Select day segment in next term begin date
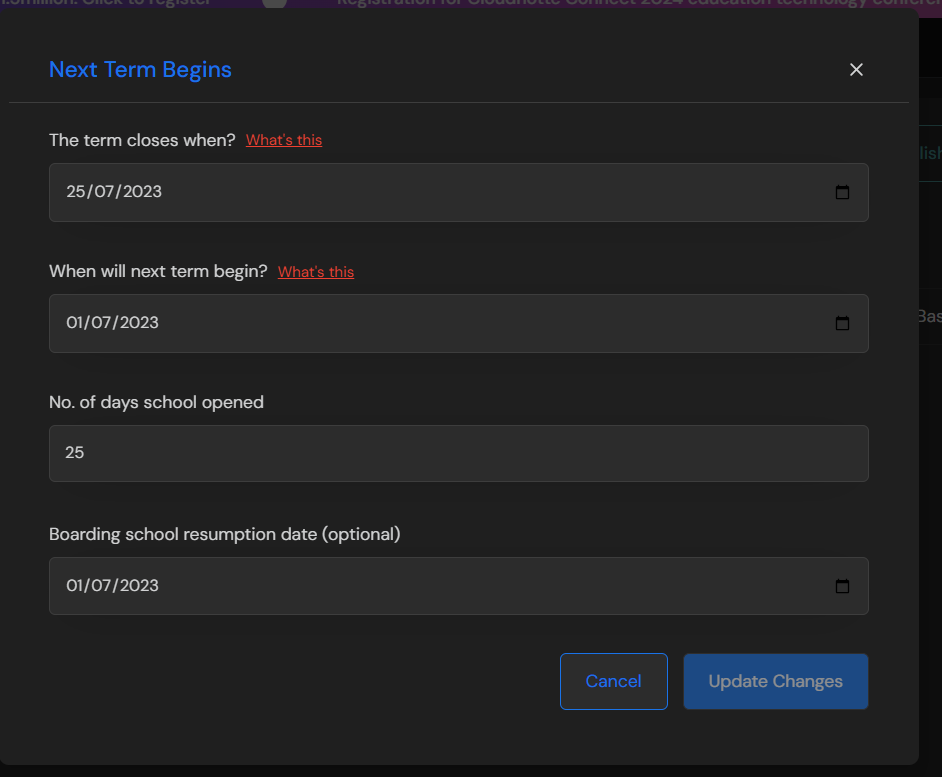 click(75, 323)
